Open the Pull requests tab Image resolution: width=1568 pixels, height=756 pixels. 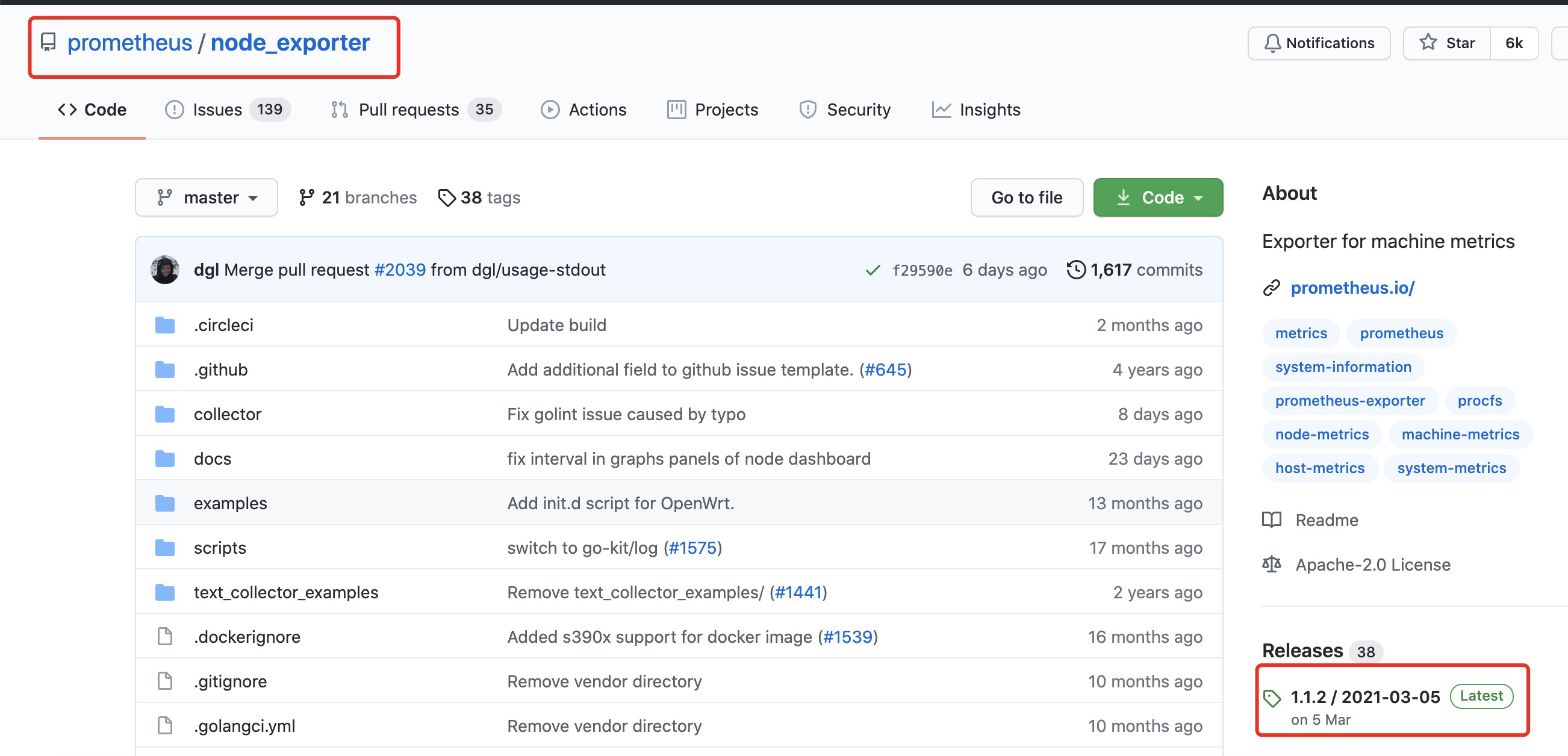[415, 110]
